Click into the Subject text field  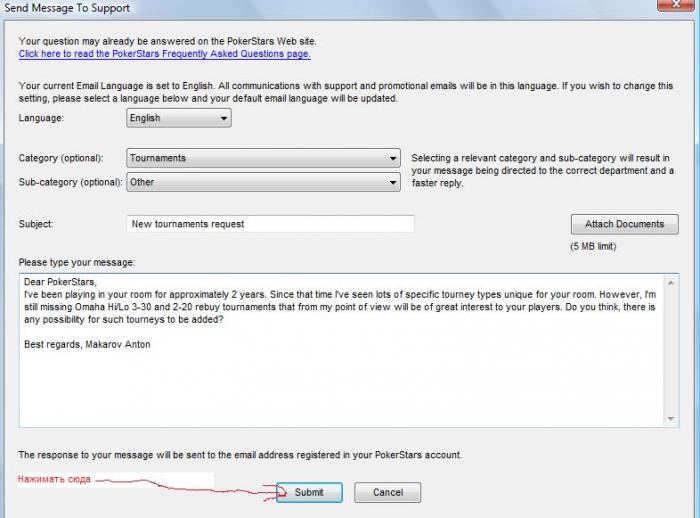pos(271,224)
